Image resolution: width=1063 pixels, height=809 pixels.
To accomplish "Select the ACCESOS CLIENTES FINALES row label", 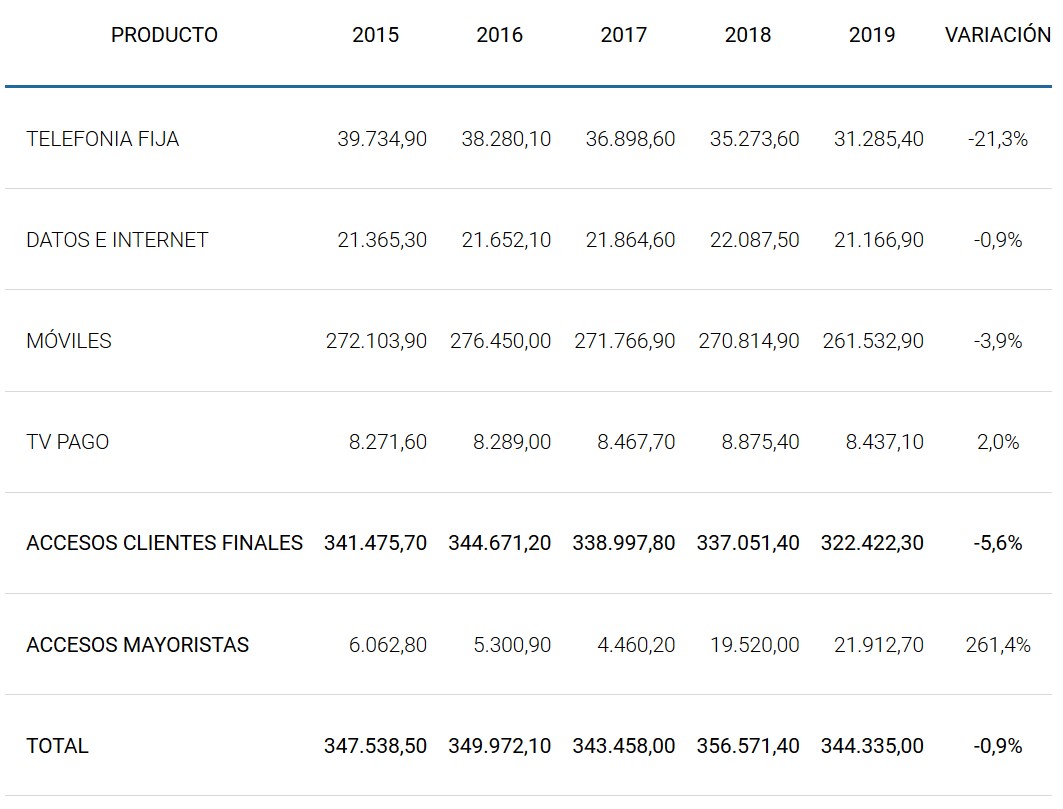I will pos(164,543).
